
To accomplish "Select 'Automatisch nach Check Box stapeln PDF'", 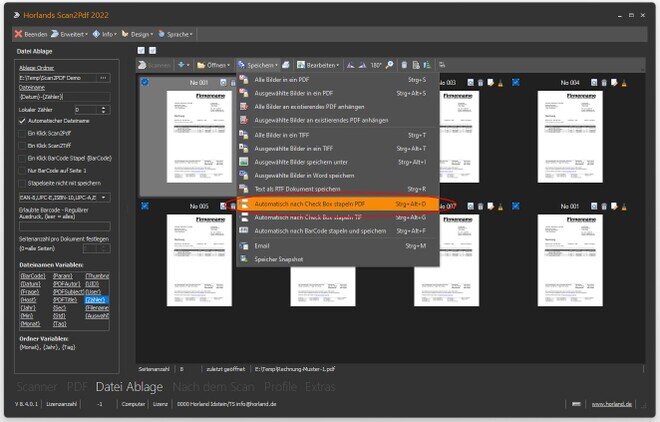I will click(x=338, y=204).
